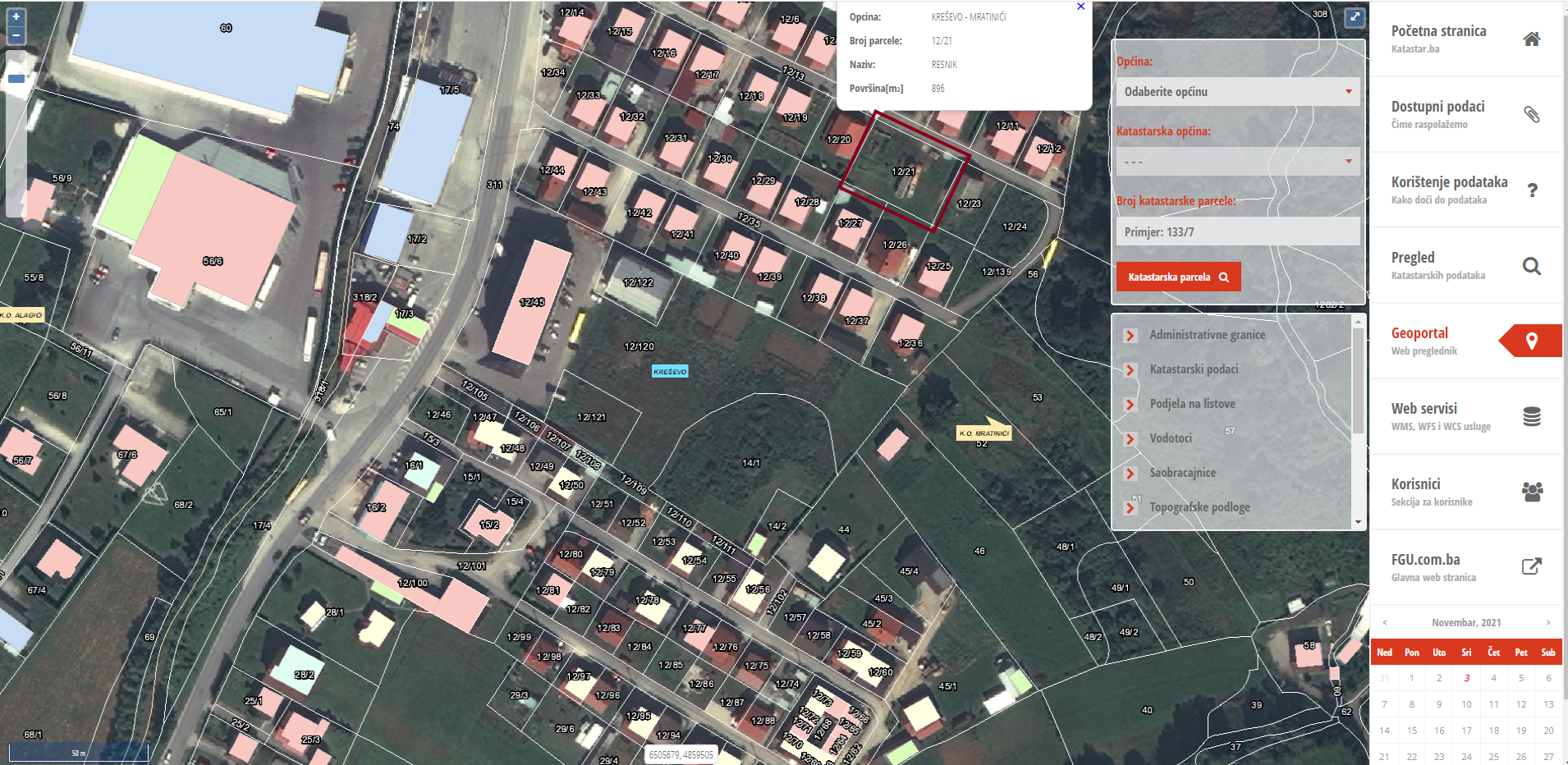Click the zoom out minus button
This screenshot has width=1568, height=765.
(x=16, y=35)
